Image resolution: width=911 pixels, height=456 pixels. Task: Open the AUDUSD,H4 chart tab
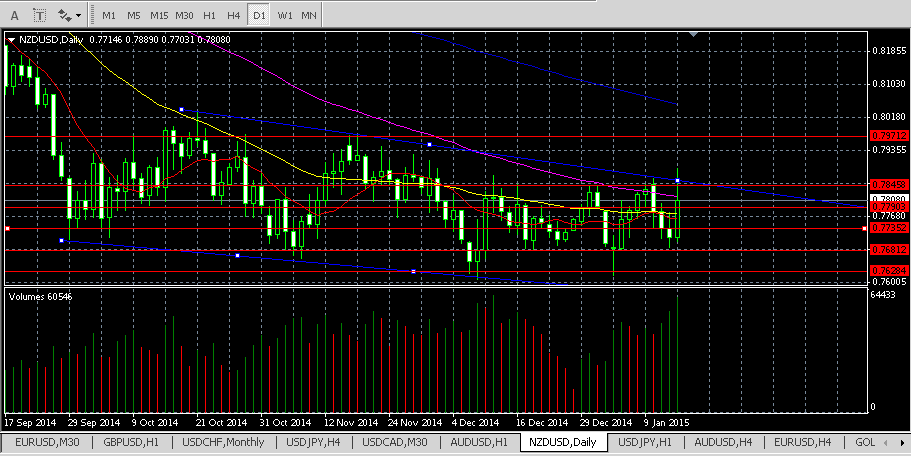pyautogui.click(x=723, y=442)
